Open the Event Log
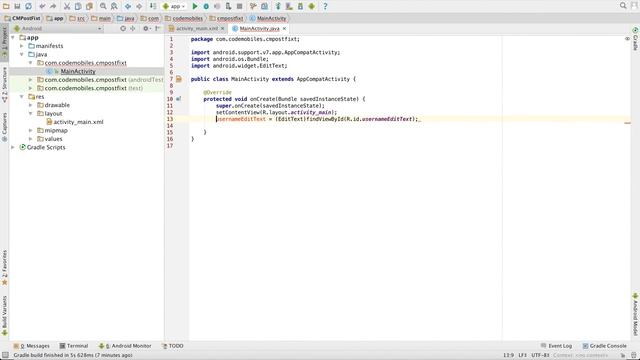Screen dimensions: 640x360 [556, 346]
